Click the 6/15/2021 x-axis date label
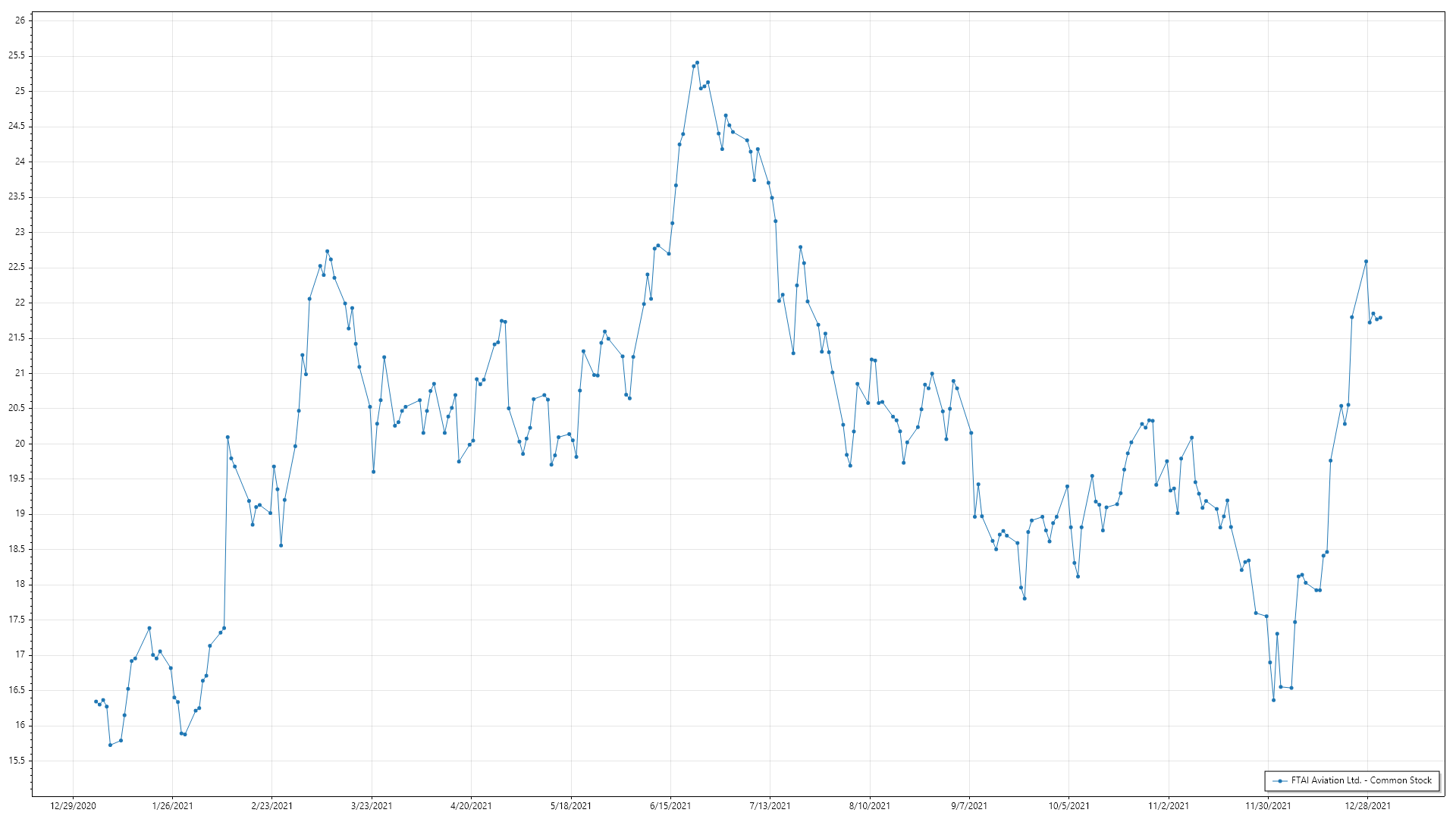The width and height of the screenshot is (1456, 819). [x=670, y=805]
